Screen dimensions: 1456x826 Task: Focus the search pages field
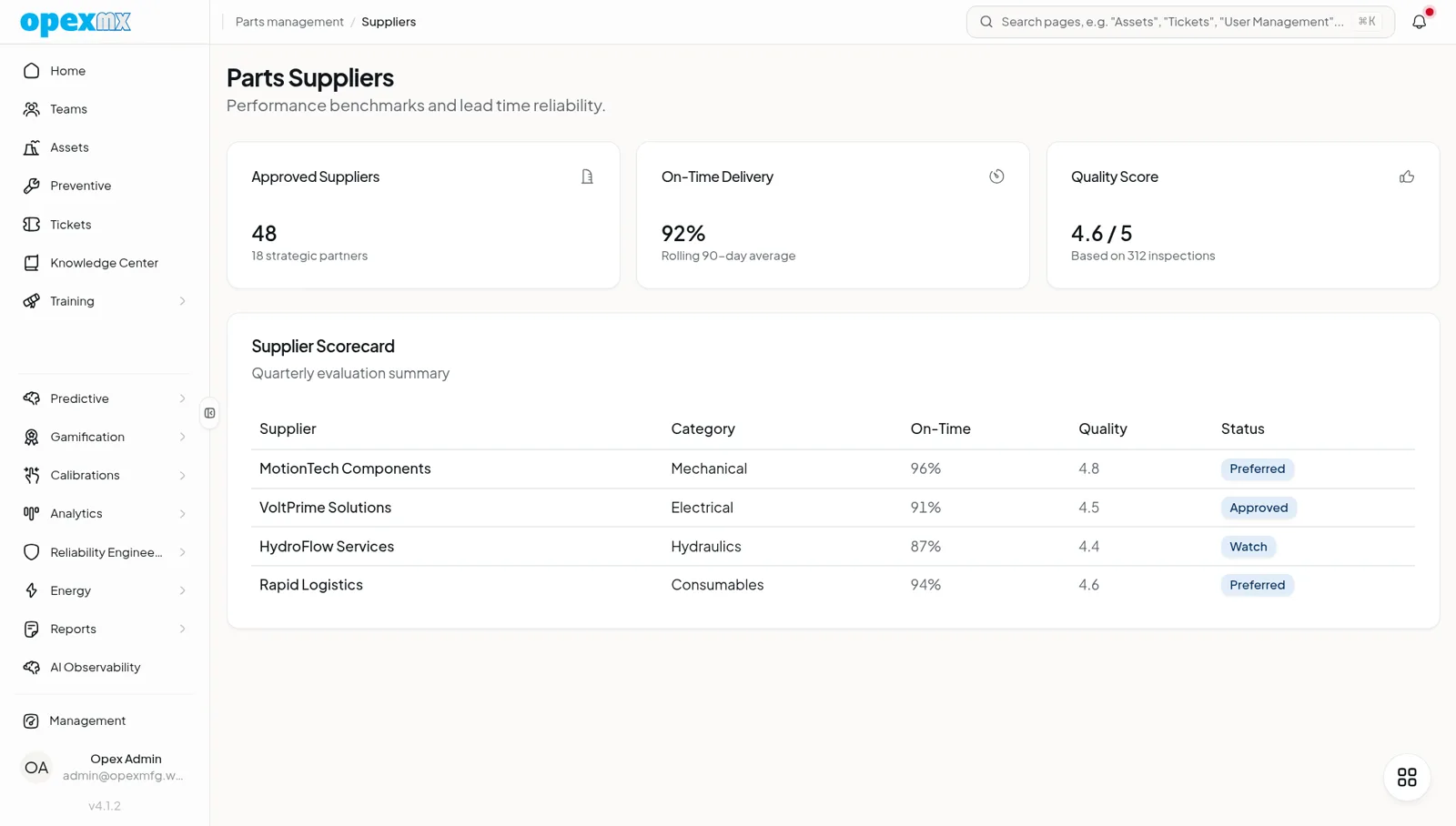point(1180,22)
